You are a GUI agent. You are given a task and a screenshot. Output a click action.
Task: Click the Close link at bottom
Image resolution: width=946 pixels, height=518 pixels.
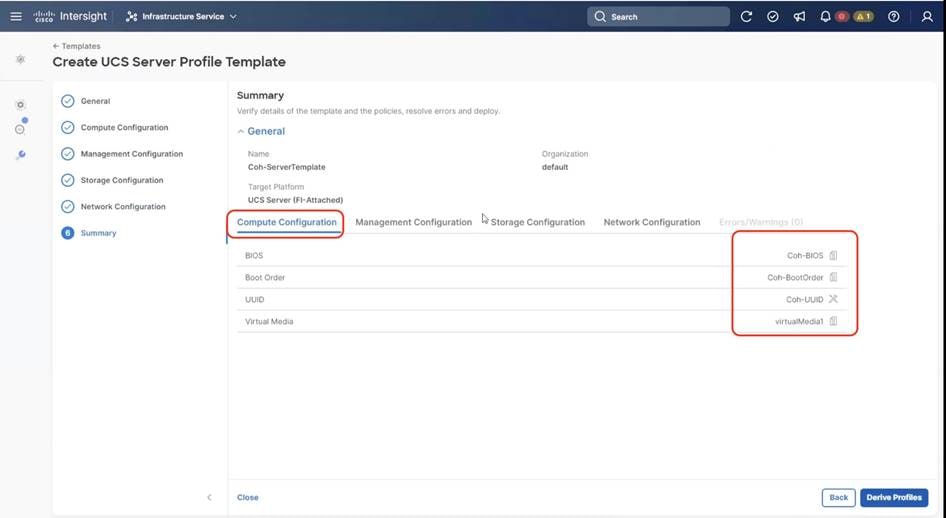(x=247, y=497)
